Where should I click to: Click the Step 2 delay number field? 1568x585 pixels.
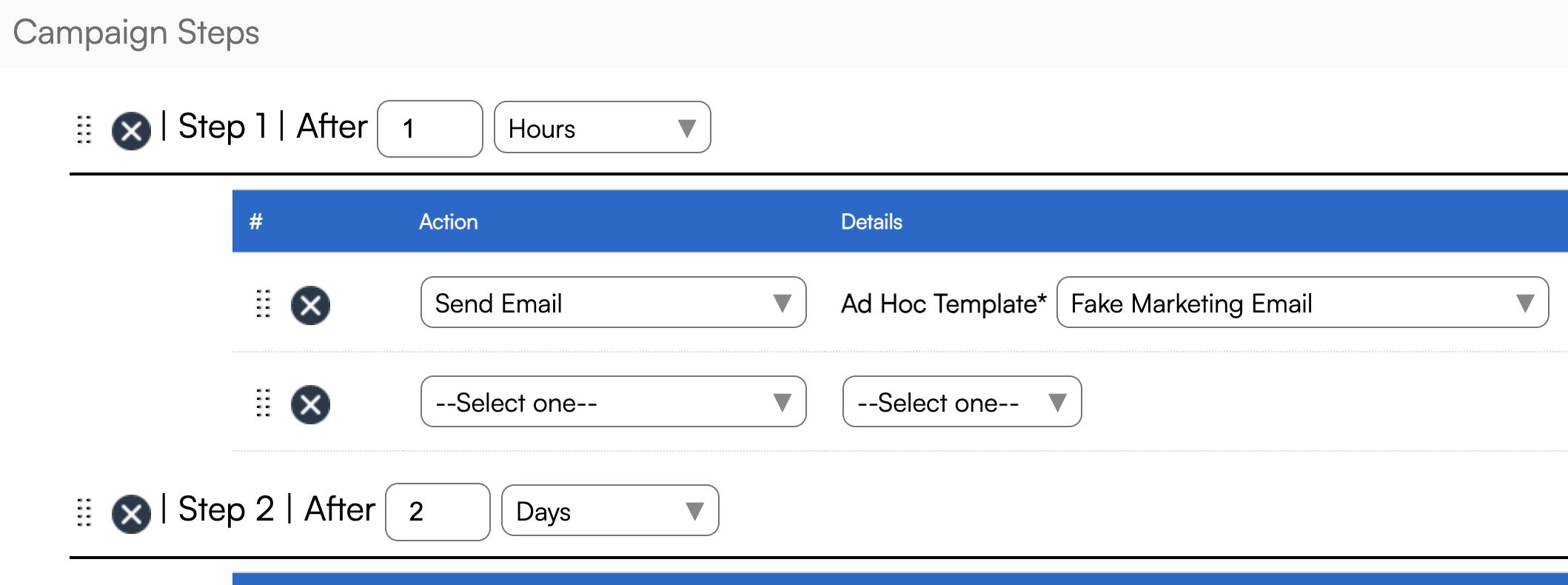437,512
